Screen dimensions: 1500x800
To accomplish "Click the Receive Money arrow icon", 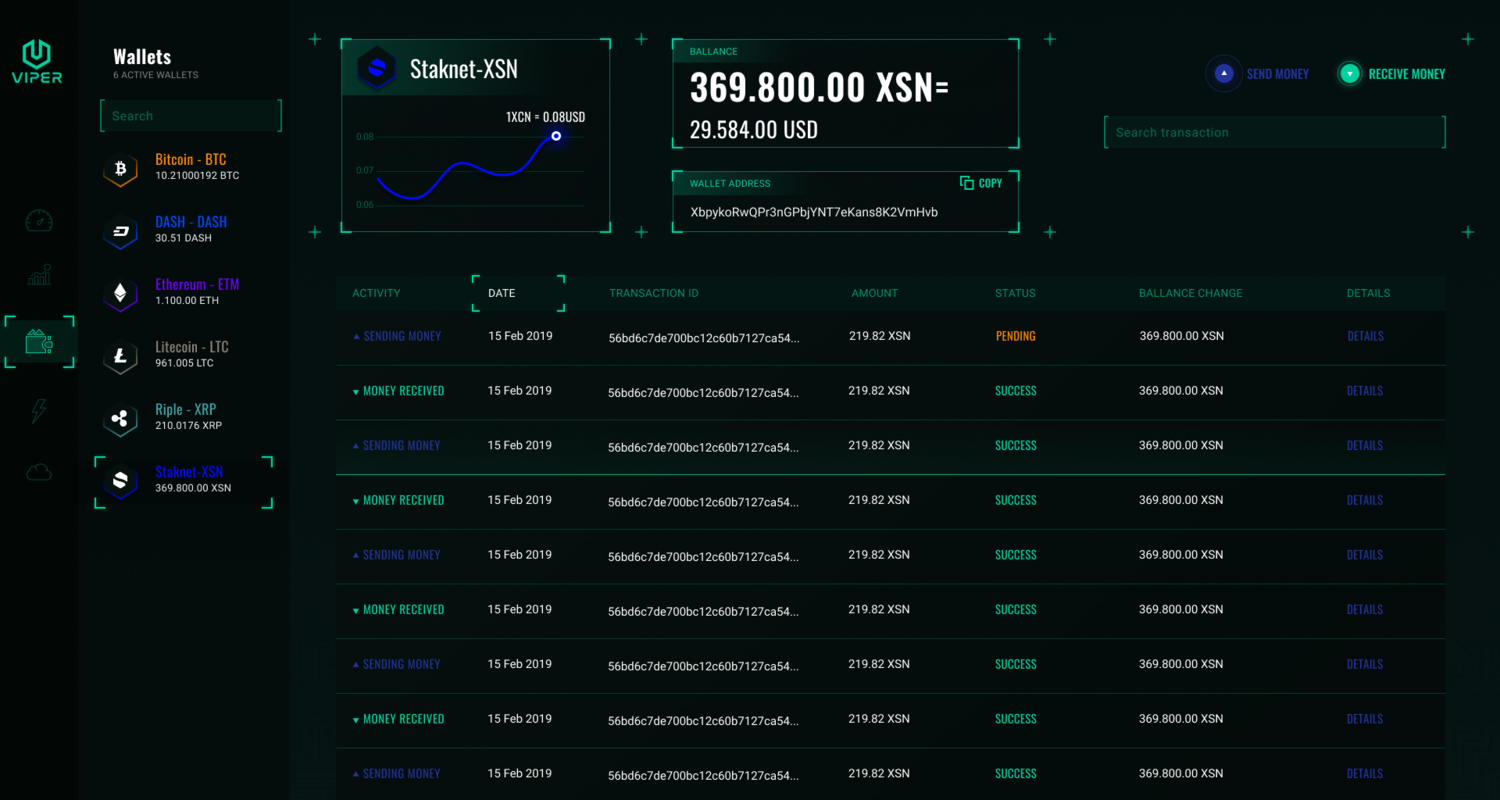I will [1350, 73].
